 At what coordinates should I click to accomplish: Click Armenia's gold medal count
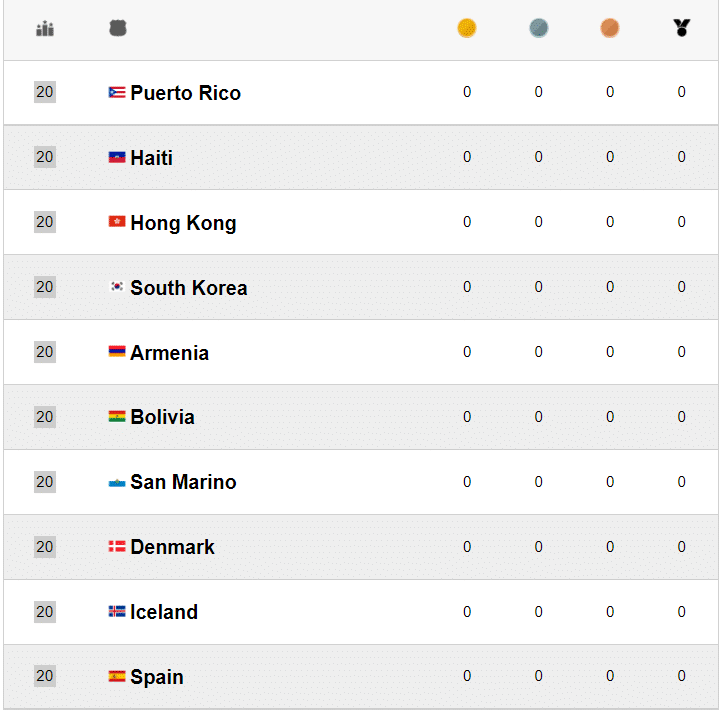pos(467,352)
